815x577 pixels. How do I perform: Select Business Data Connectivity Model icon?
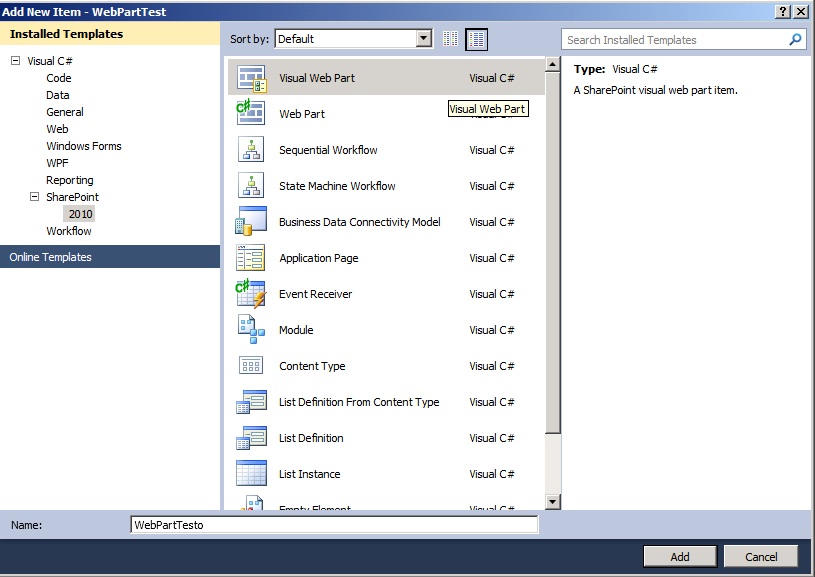[251, 222]
